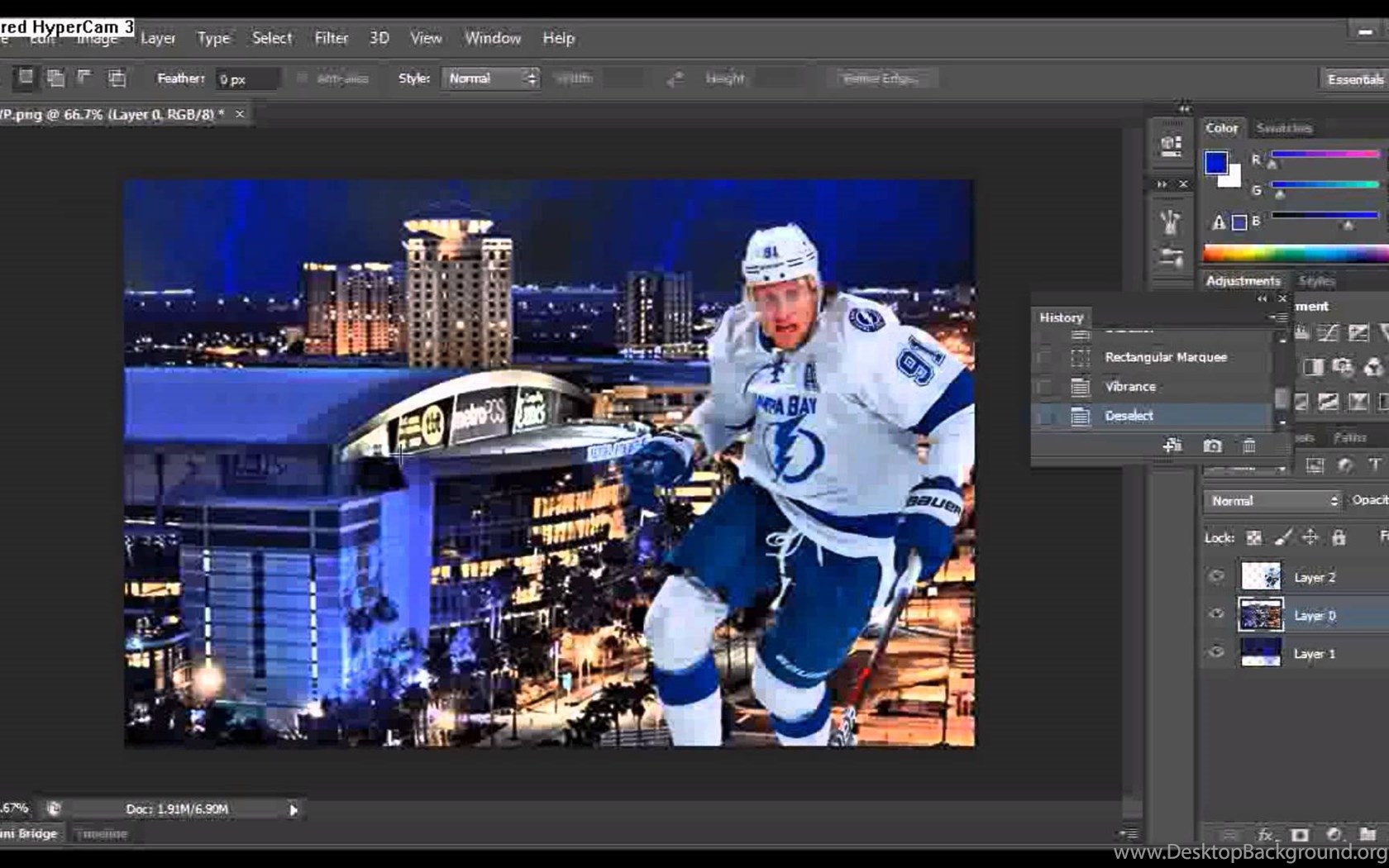Open History panel flyout menu
Viewport: 1389px width, 868px height.
(x=1278, y=317)
